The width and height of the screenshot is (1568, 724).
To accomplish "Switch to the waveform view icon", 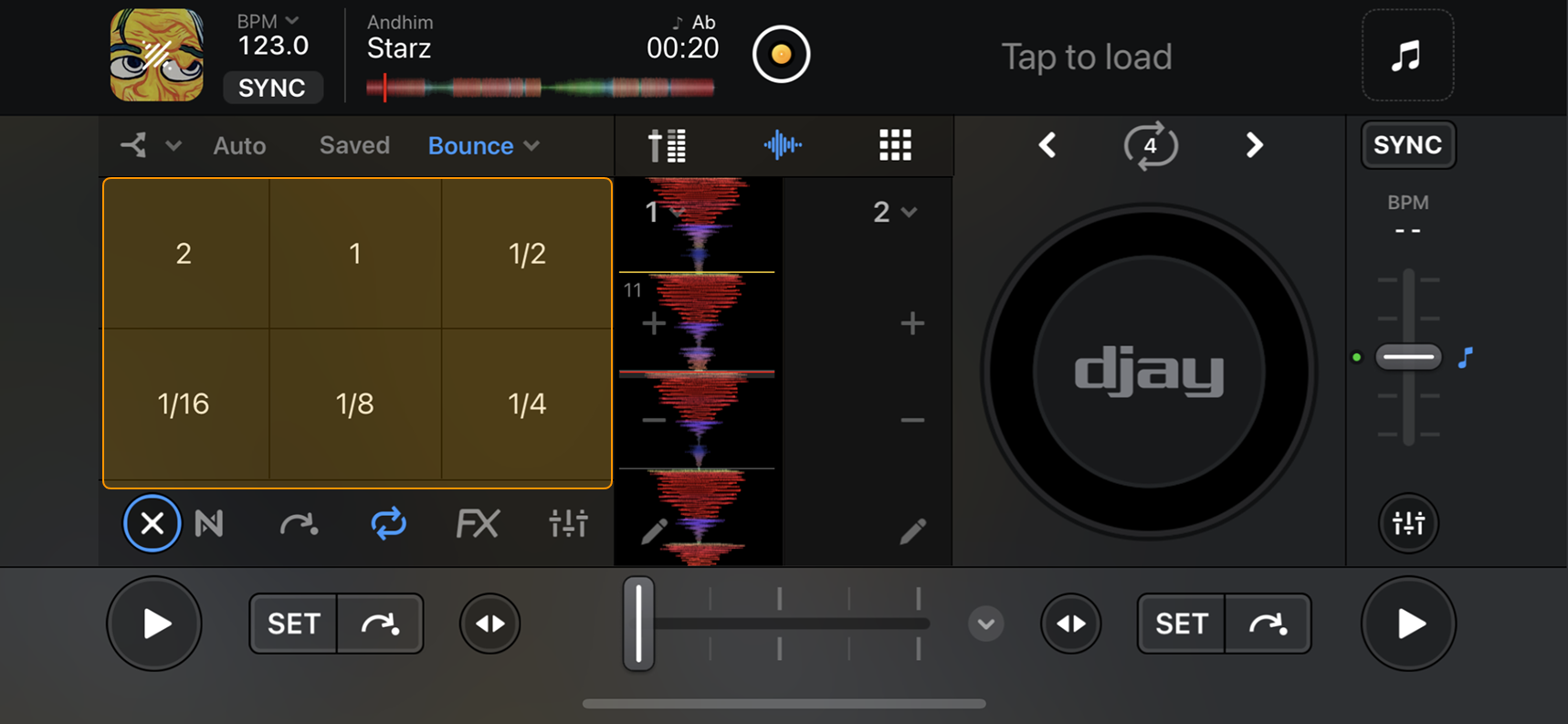I will [x=782, y=145].
